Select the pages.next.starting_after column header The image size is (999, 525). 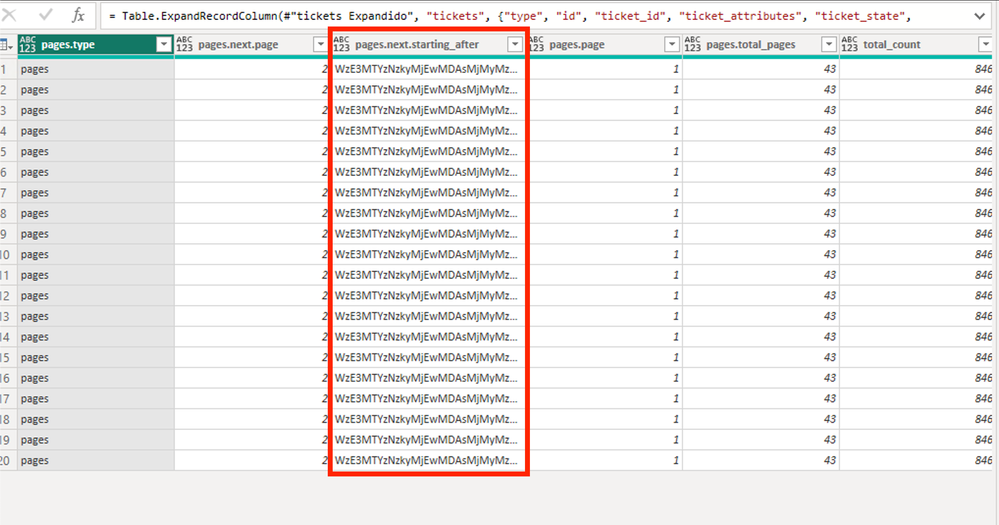[428, 45]
